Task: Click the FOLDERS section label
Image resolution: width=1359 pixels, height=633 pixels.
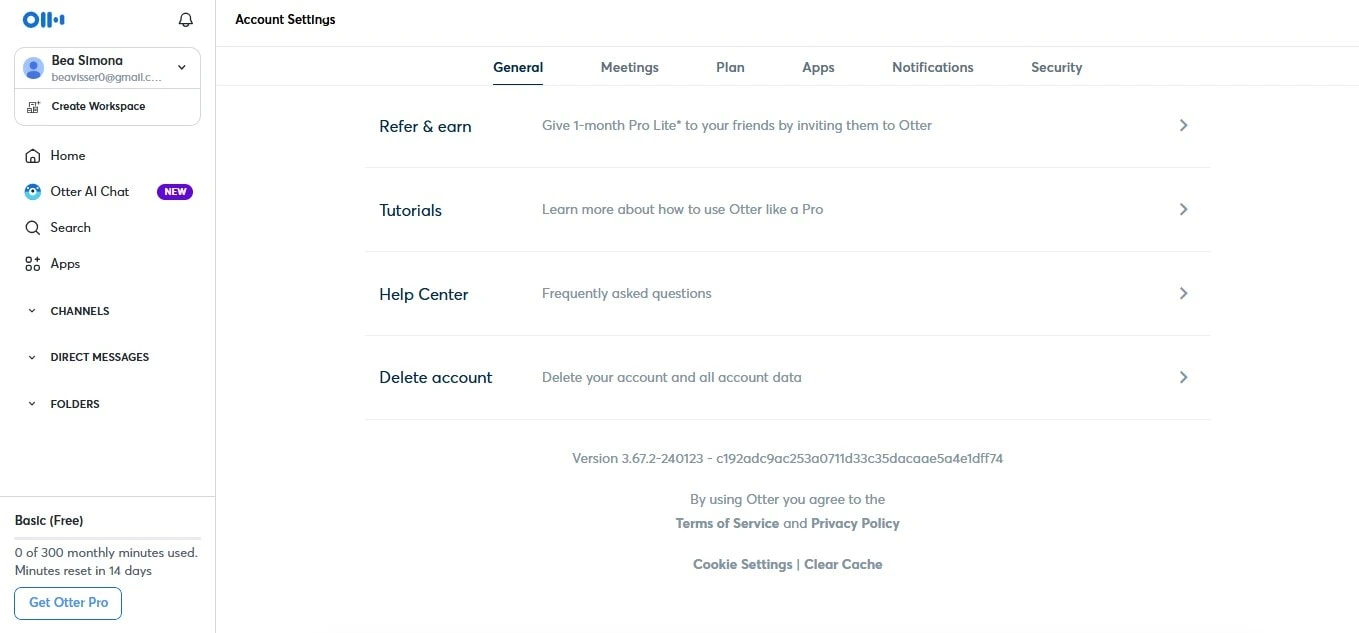Action: 75,404
